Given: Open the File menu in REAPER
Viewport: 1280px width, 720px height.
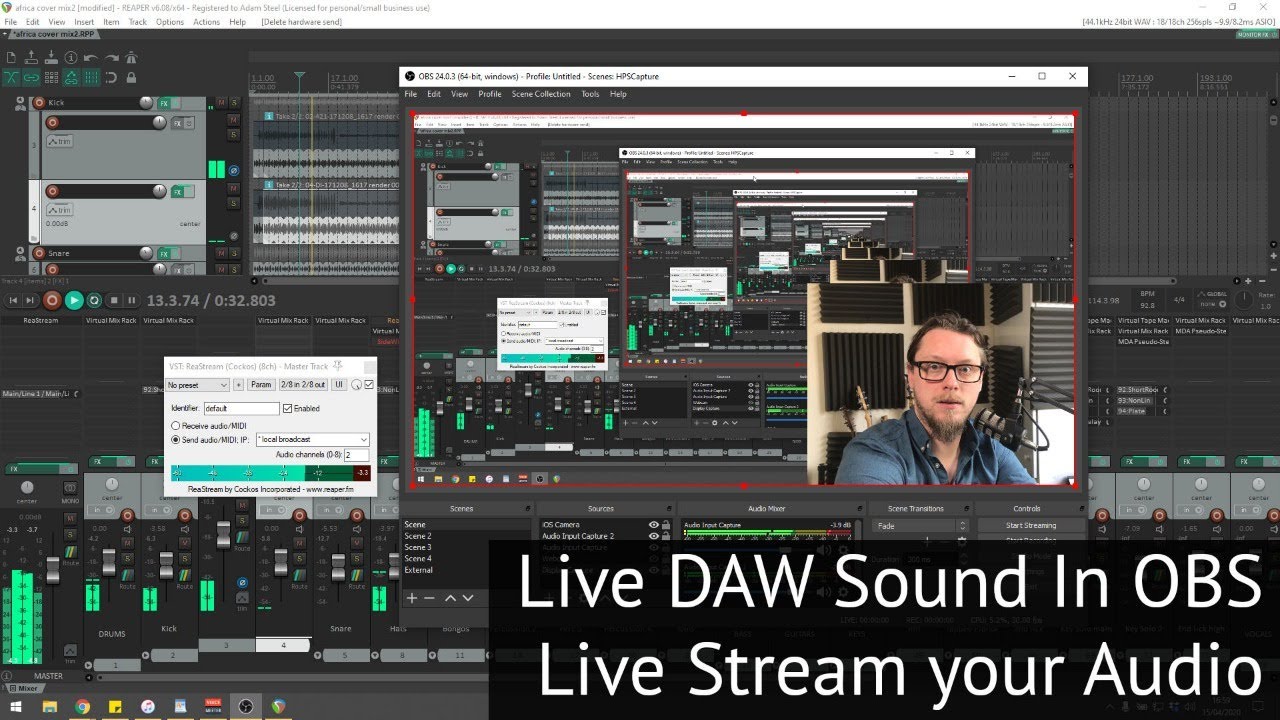Looking at the screenshot, I should click(11, 22).
